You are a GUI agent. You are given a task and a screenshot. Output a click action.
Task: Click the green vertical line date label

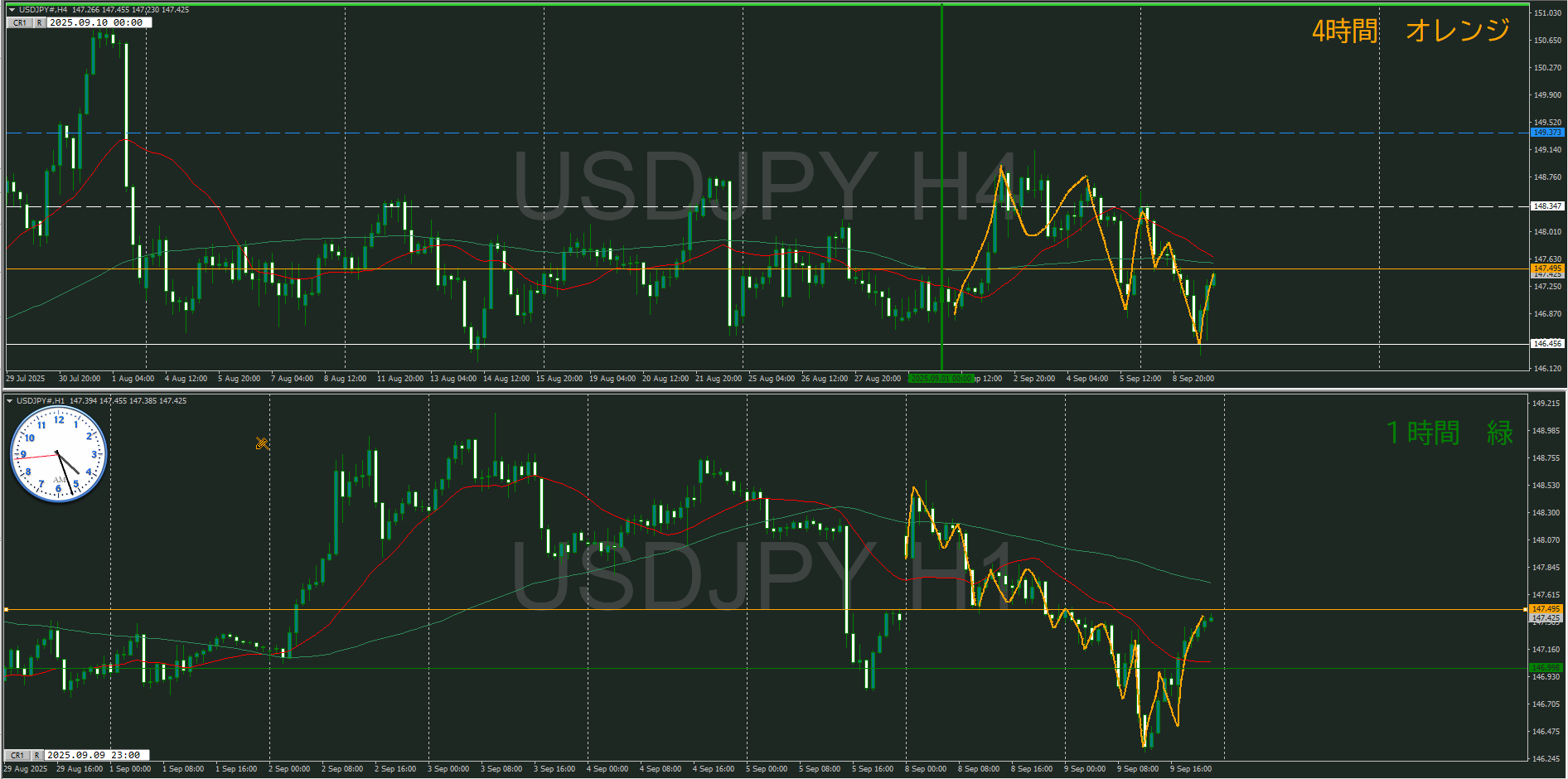point(941,379)
